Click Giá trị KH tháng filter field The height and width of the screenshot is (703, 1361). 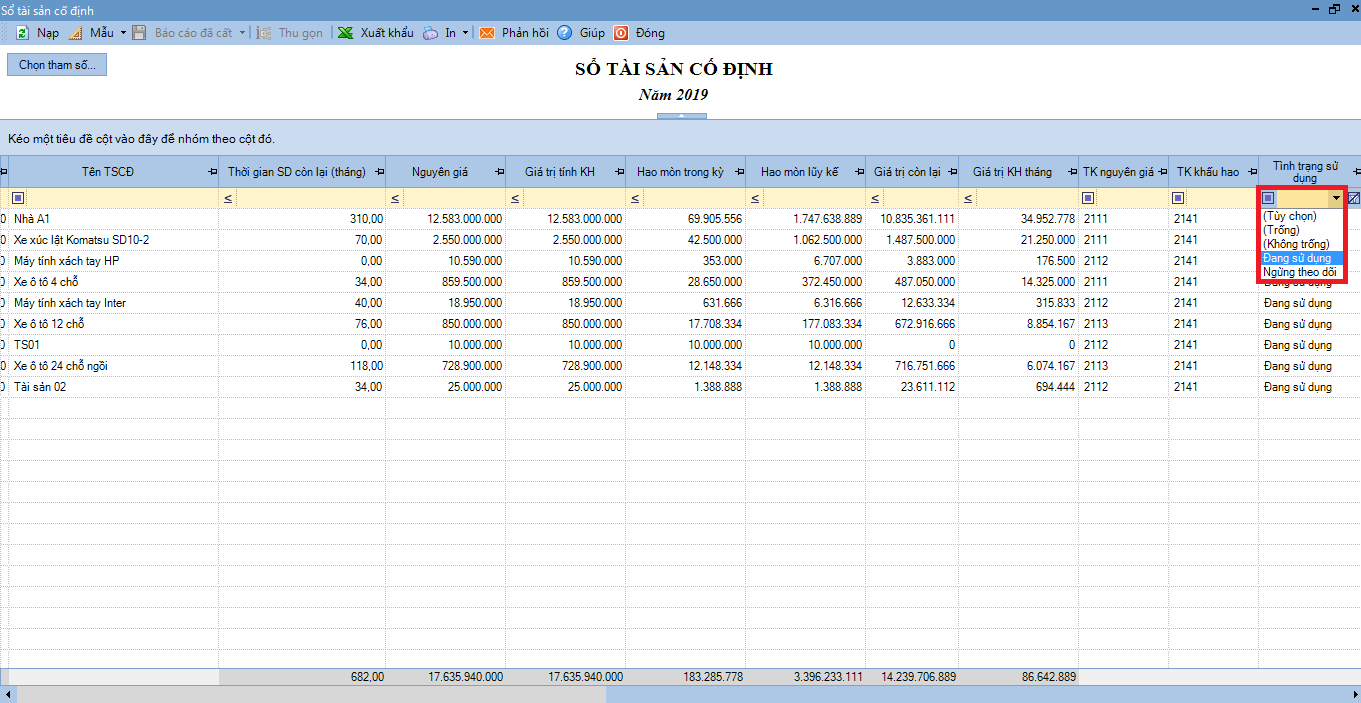1028,198
